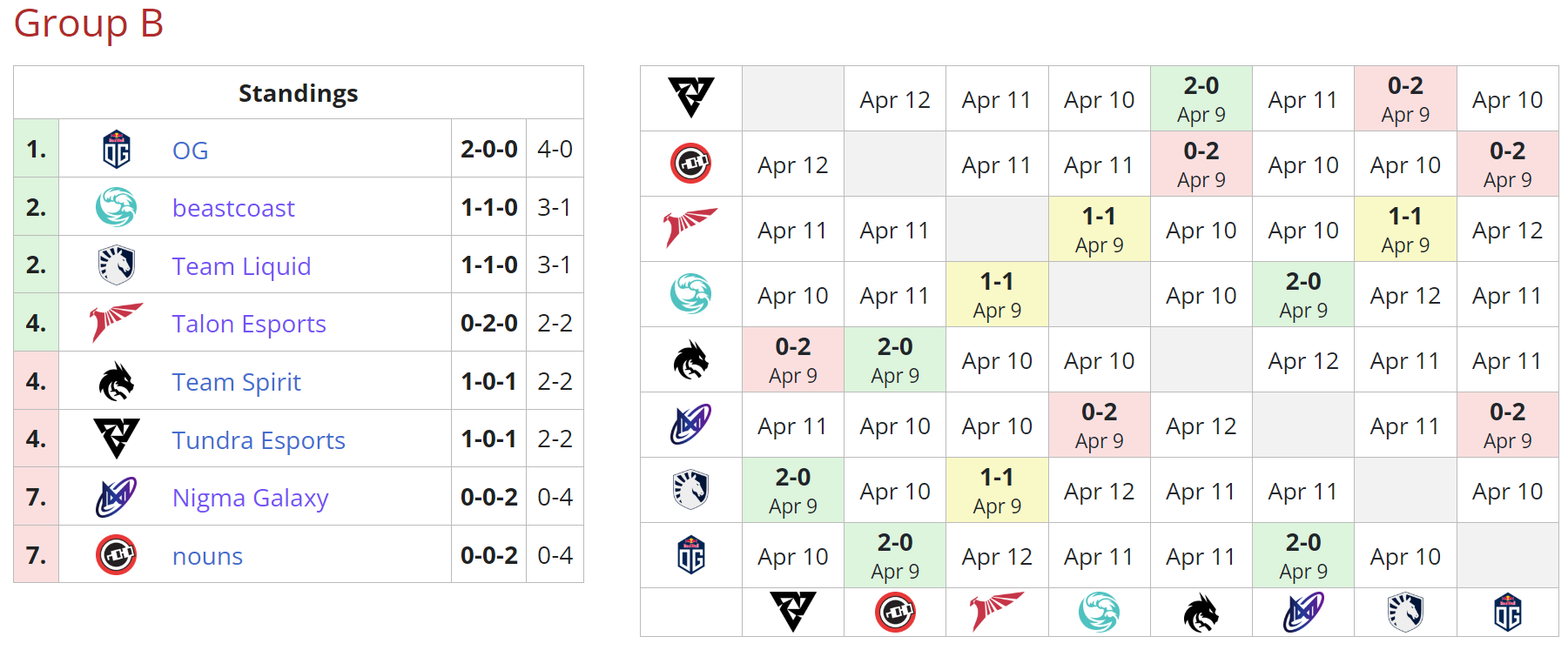Open the Talon Esports team link
Screen dimensions: 1568x650
(249, 324)
